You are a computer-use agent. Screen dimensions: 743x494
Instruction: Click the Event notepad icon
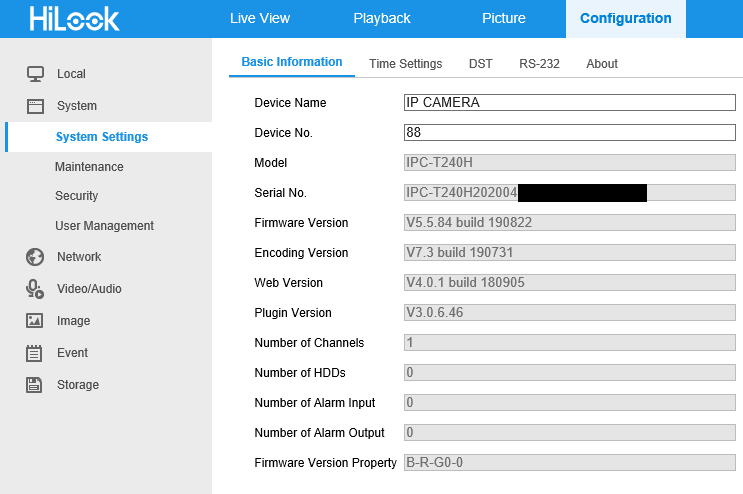pyautogui.click(x=35, y=353)
